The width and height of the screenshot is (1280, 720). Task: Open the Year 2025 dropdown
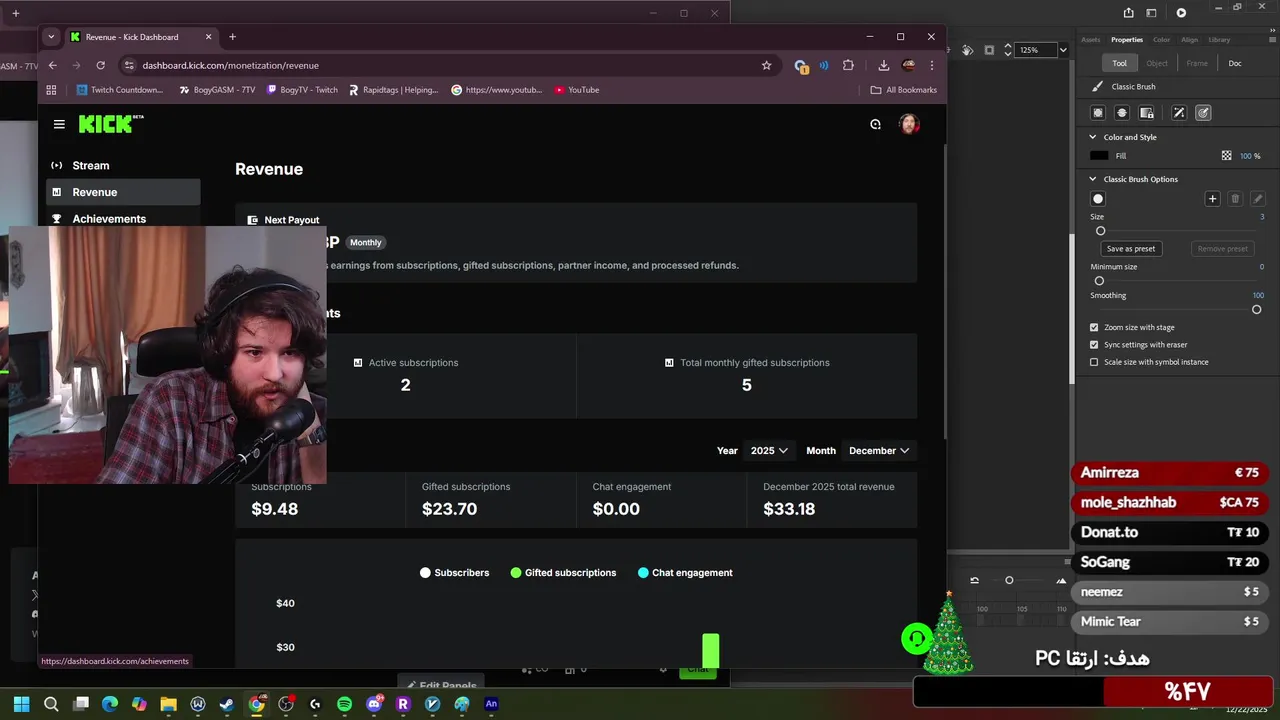769,451
